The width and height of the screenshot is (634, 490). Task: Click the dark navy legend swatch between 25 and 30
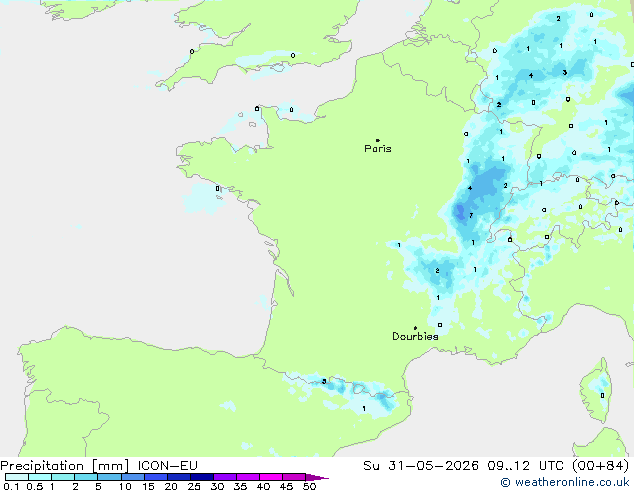point(202,477)
